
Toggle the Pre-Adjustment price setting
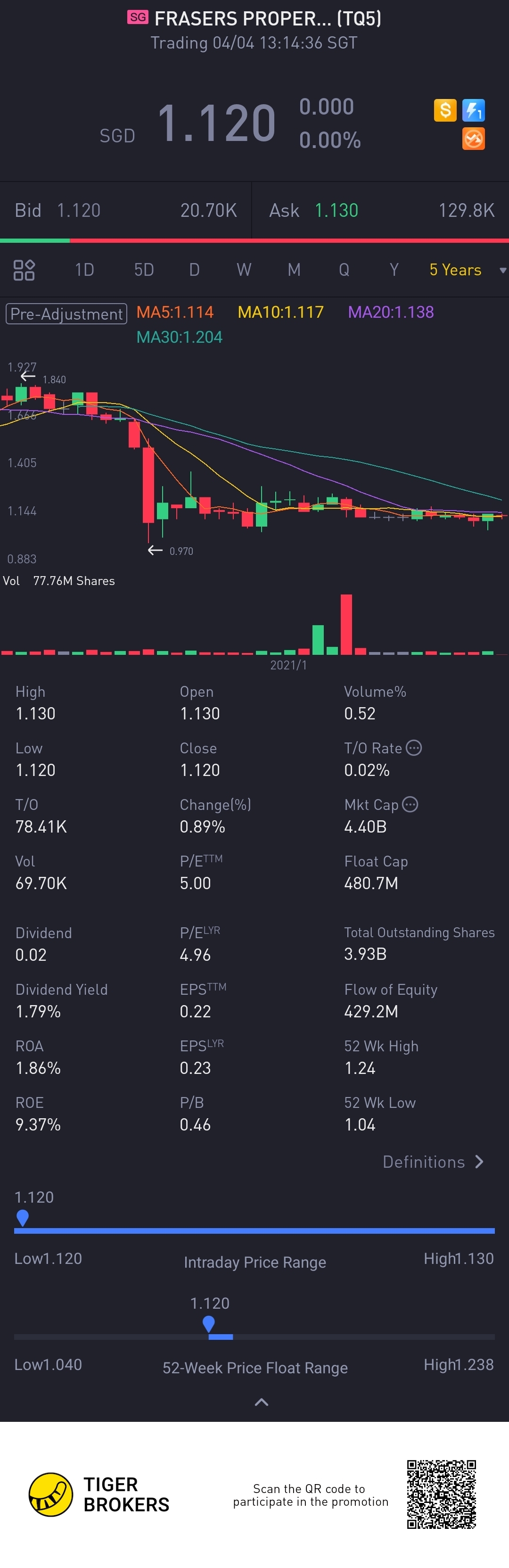(66, 314)
